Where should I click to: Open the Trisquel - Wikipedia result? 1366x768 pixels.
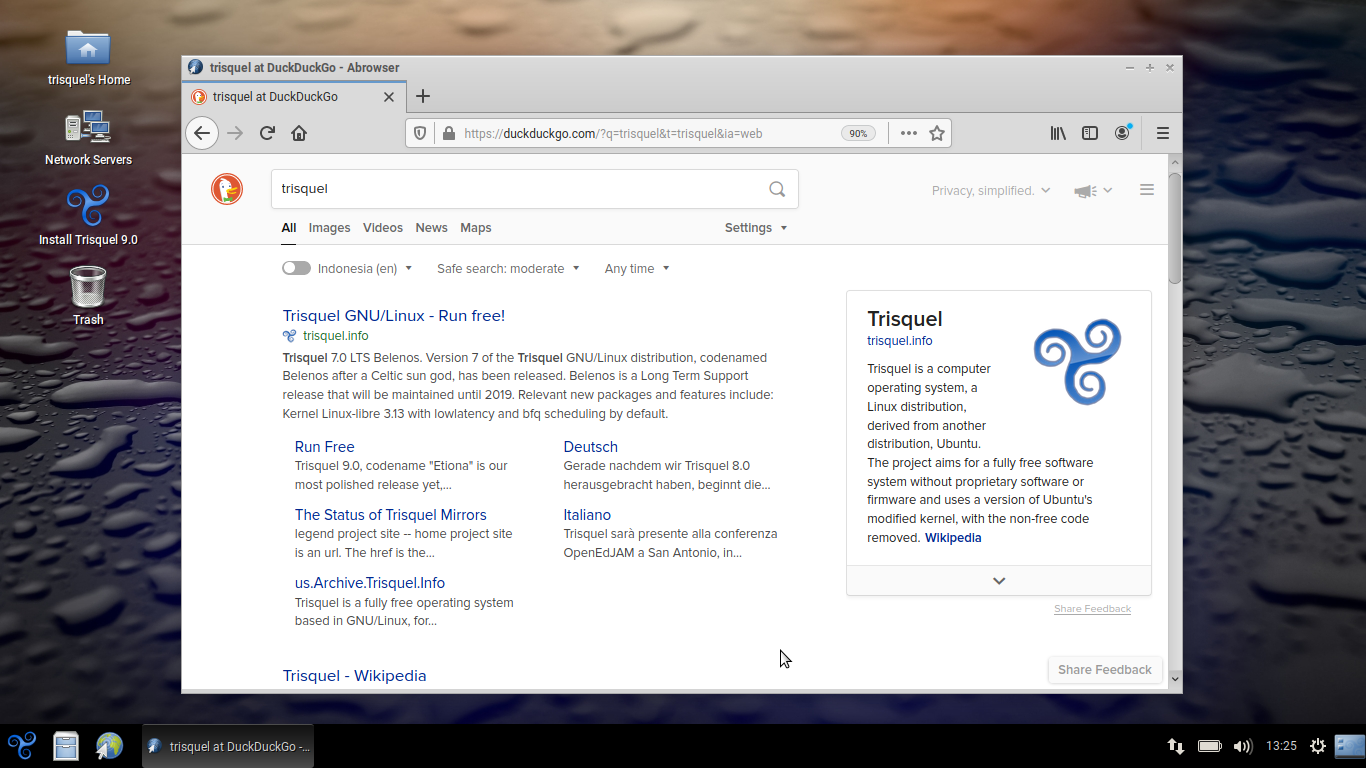(355, 676)
